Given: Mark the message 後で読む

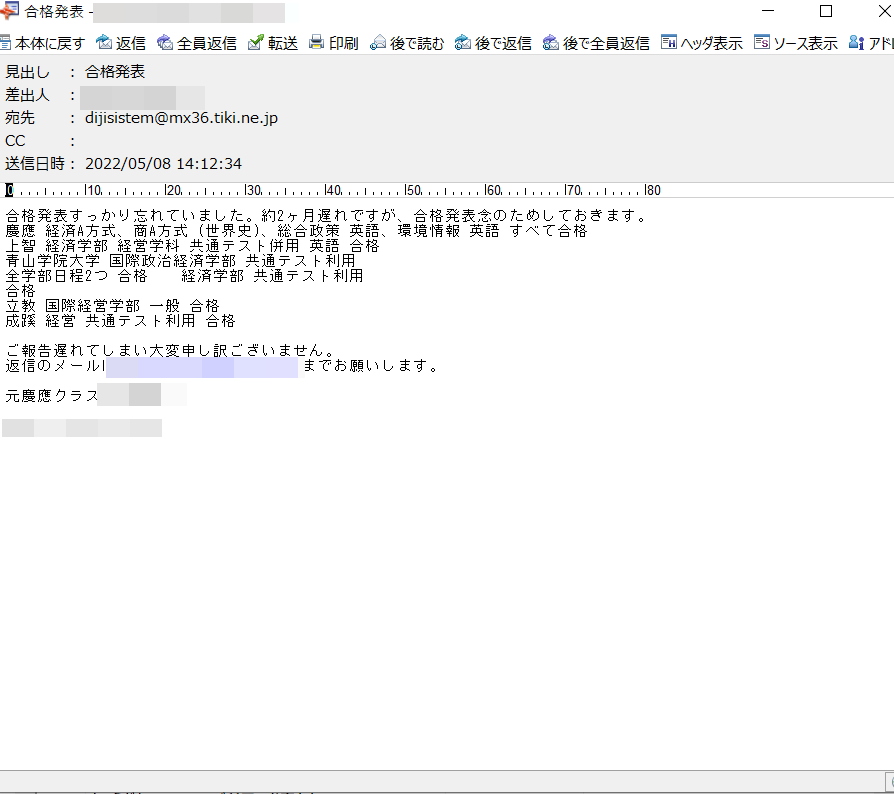Looking at the screenshot, I should click(417, 43).
